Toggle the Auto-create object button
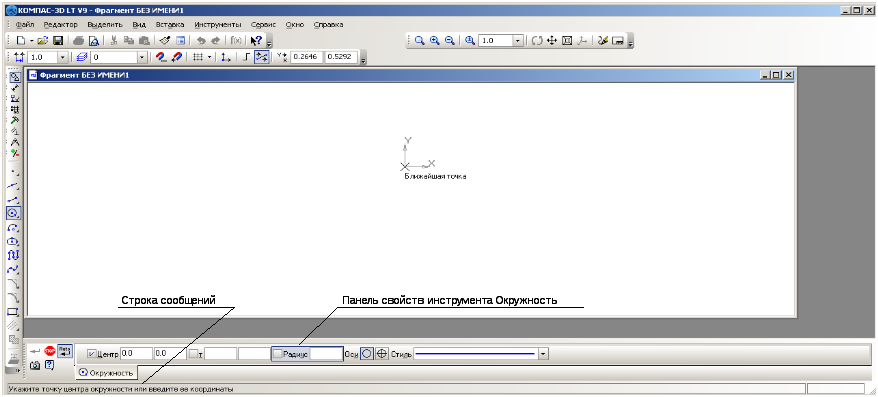Image resolution: width=878 pixels, height=397 pixels. [65, 351]
